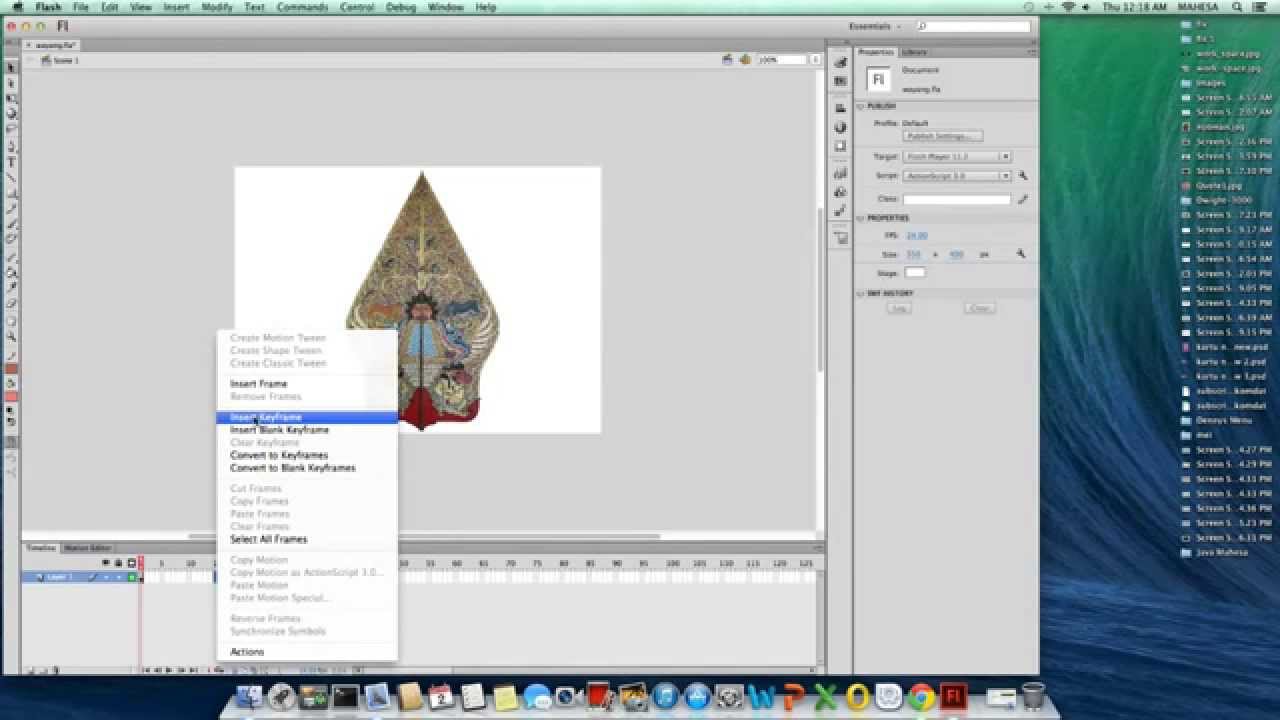Toggle Layer 1 lock dot
The image size is (1280, 720).
[119, 577]
